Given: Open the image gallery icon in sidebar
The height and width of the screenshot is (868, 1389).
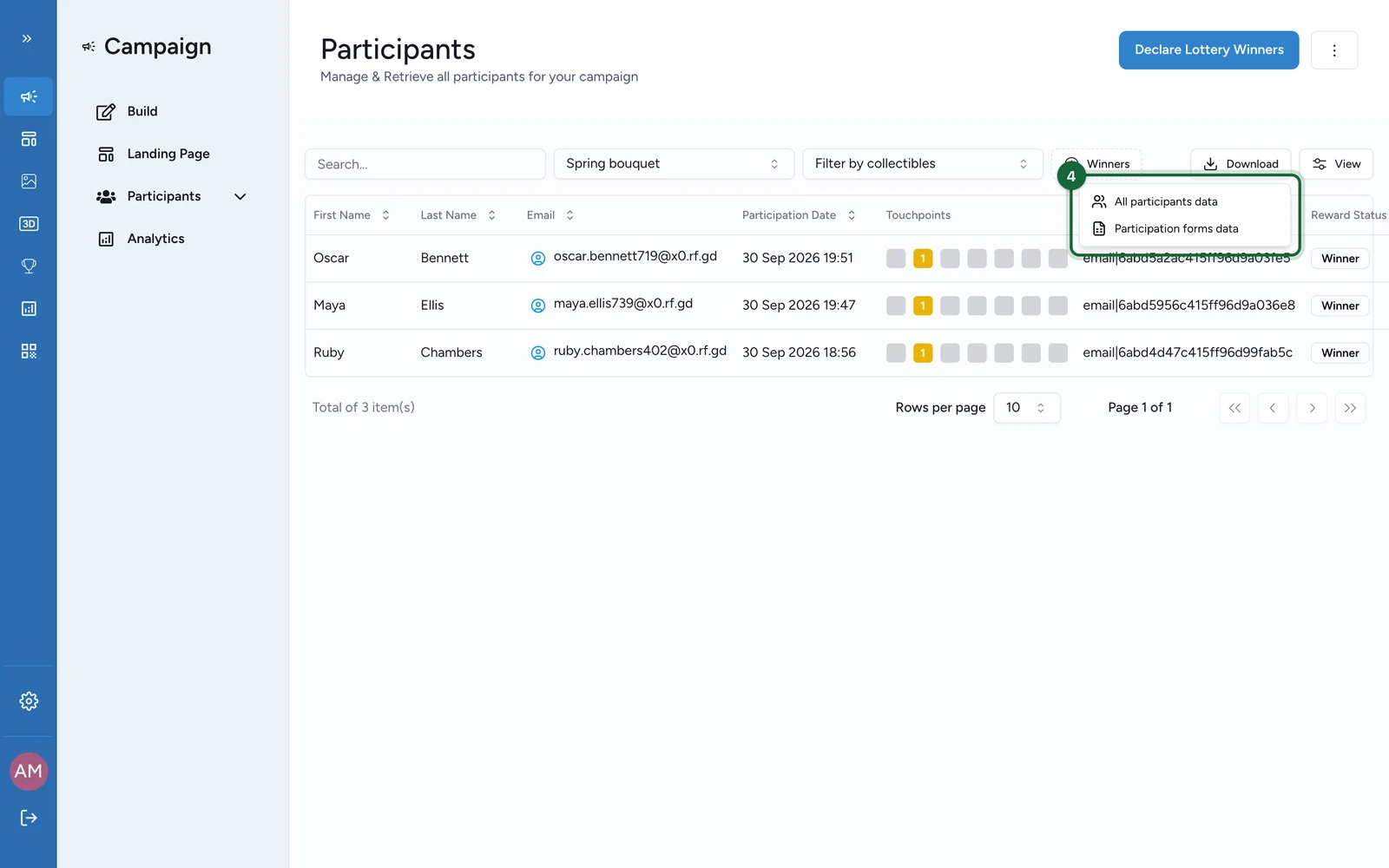Looking at the screenshot, I should pos(29,181).
